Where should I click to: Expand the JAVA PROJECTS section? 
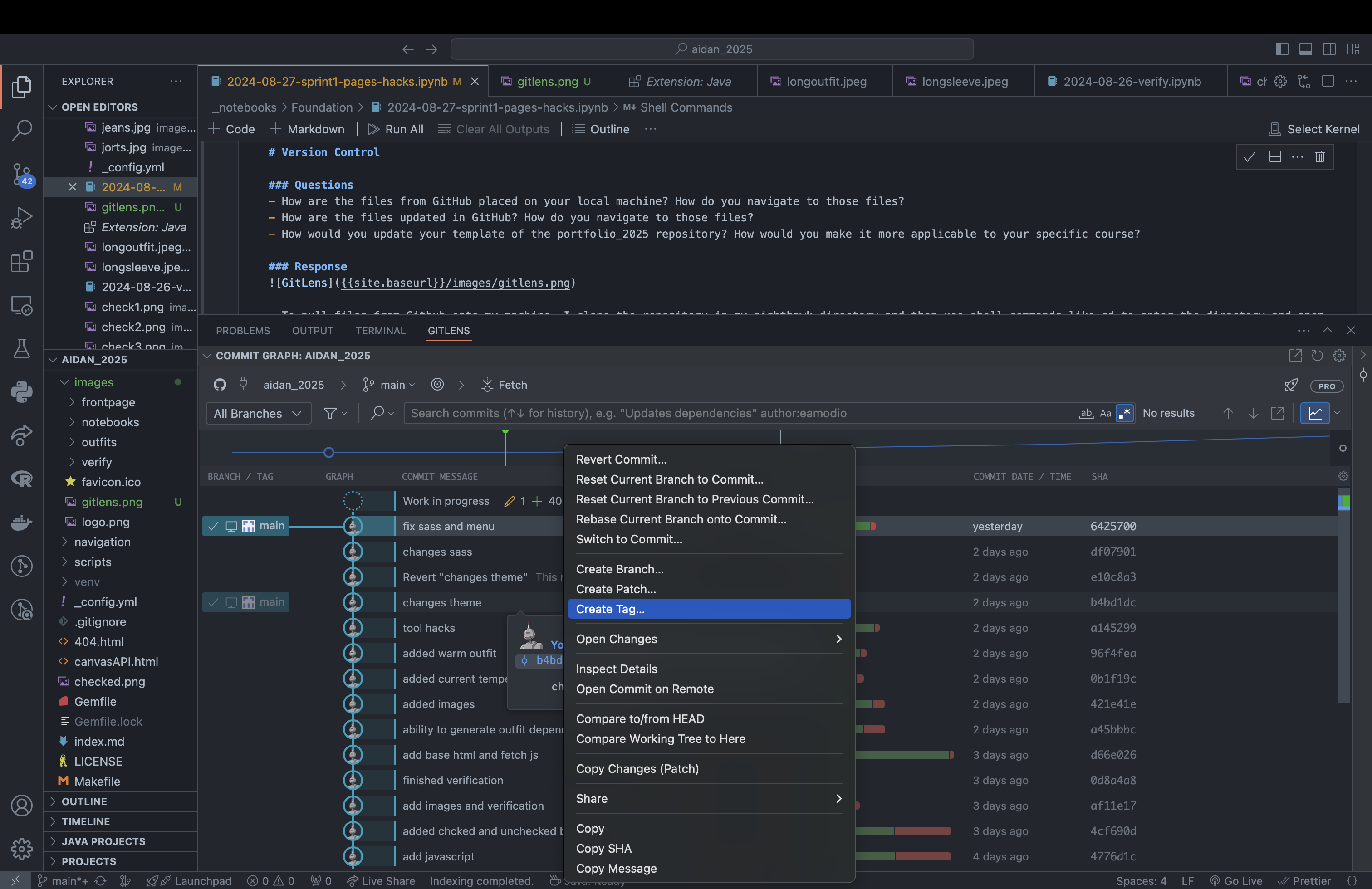click(x=103, y=841)
